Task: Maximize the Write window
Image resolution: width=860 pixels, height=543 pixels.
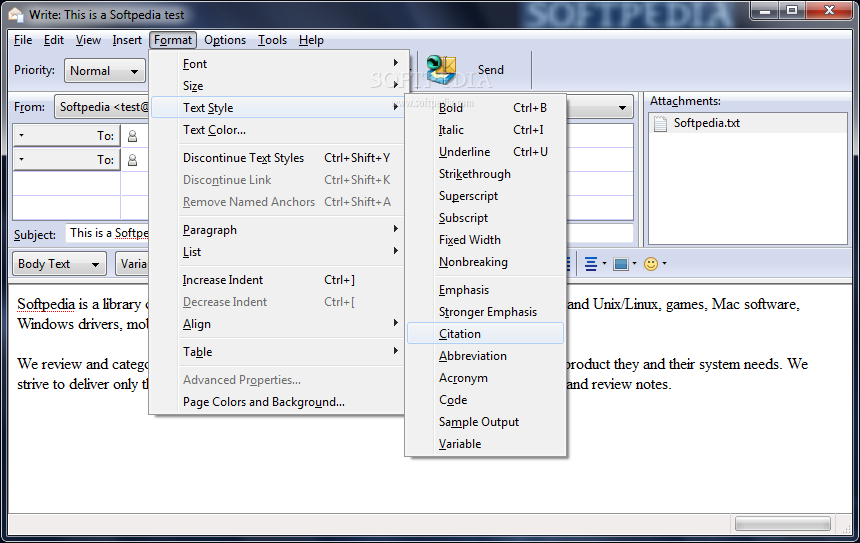Action: tap(792, 11)
